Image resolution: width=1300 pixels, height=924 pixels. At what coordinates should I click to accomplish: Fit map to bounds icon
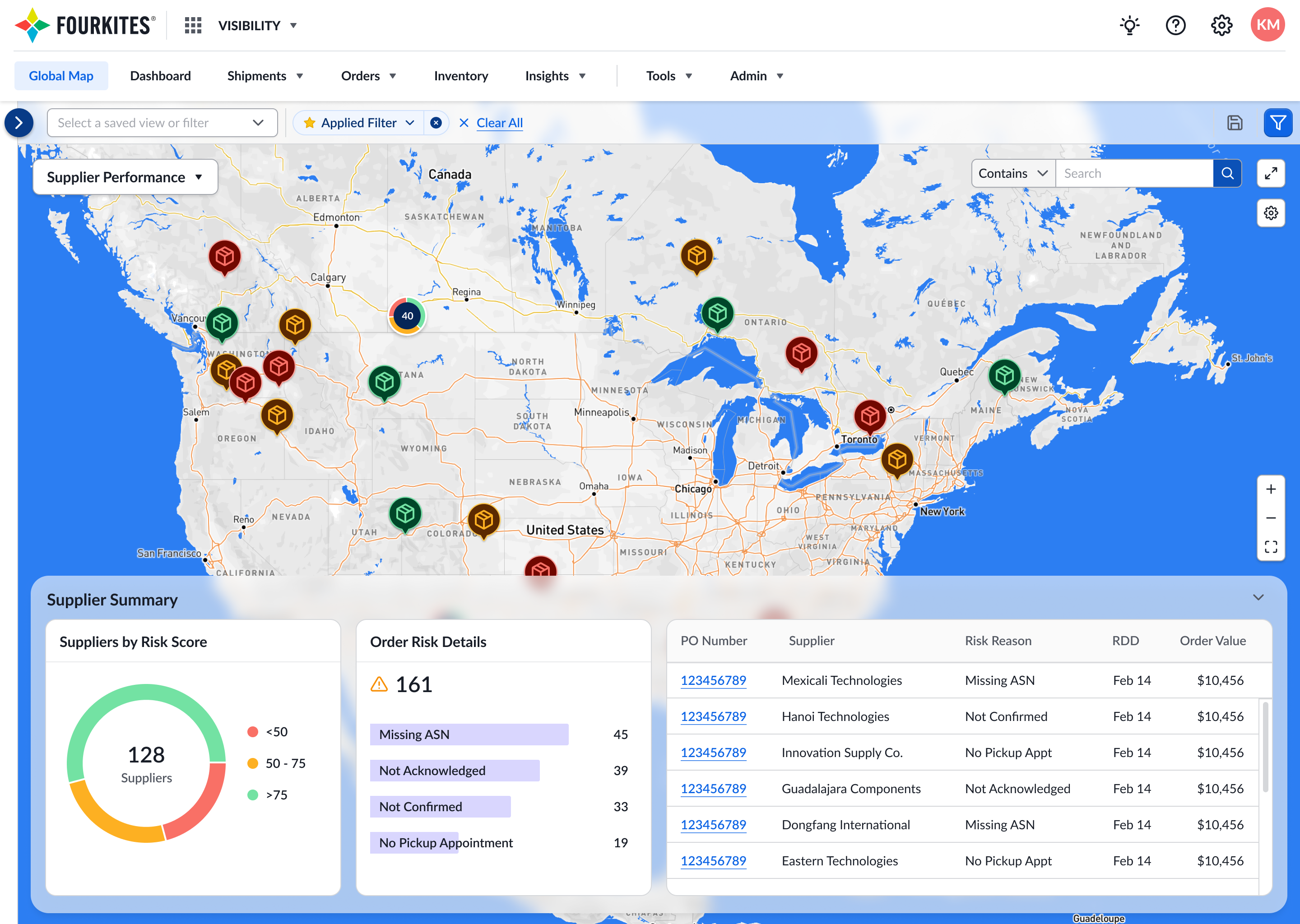(1270, 547)
